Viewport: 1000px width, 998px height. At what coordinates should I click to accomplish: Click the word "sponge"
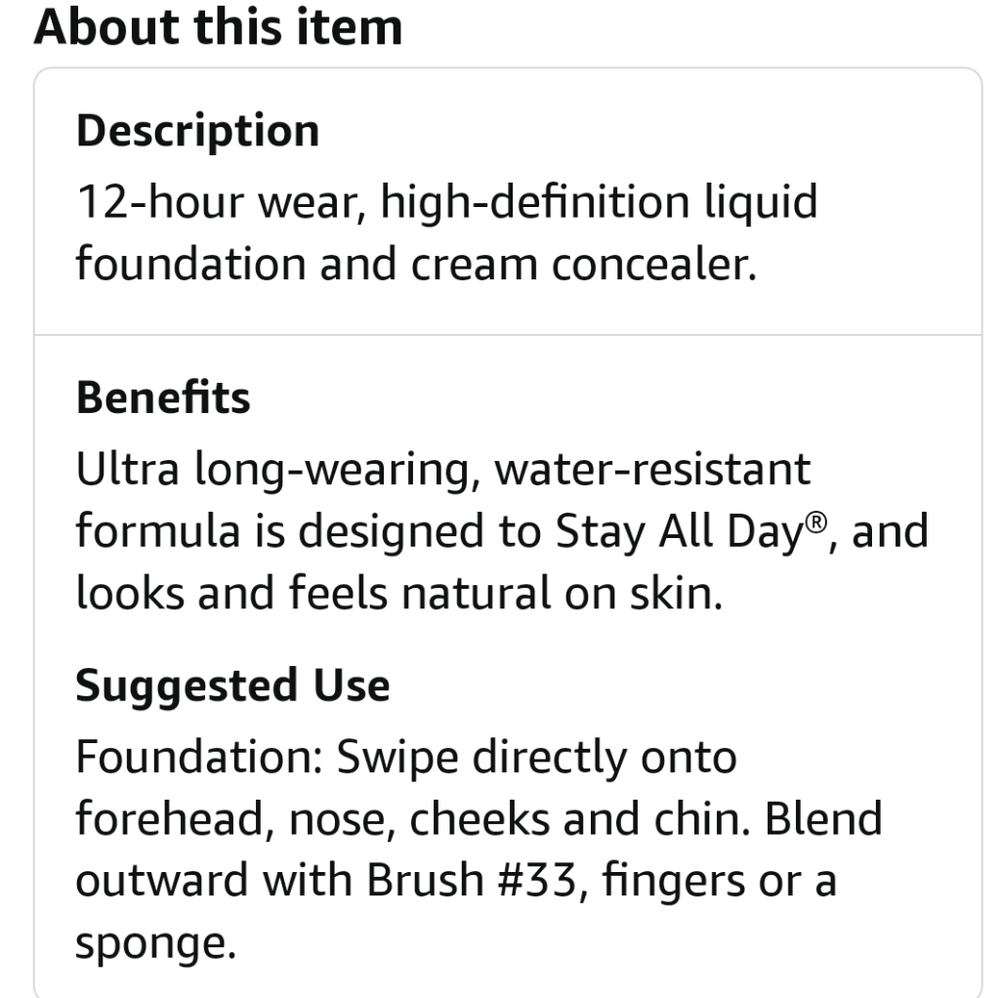tap(148, 943)
